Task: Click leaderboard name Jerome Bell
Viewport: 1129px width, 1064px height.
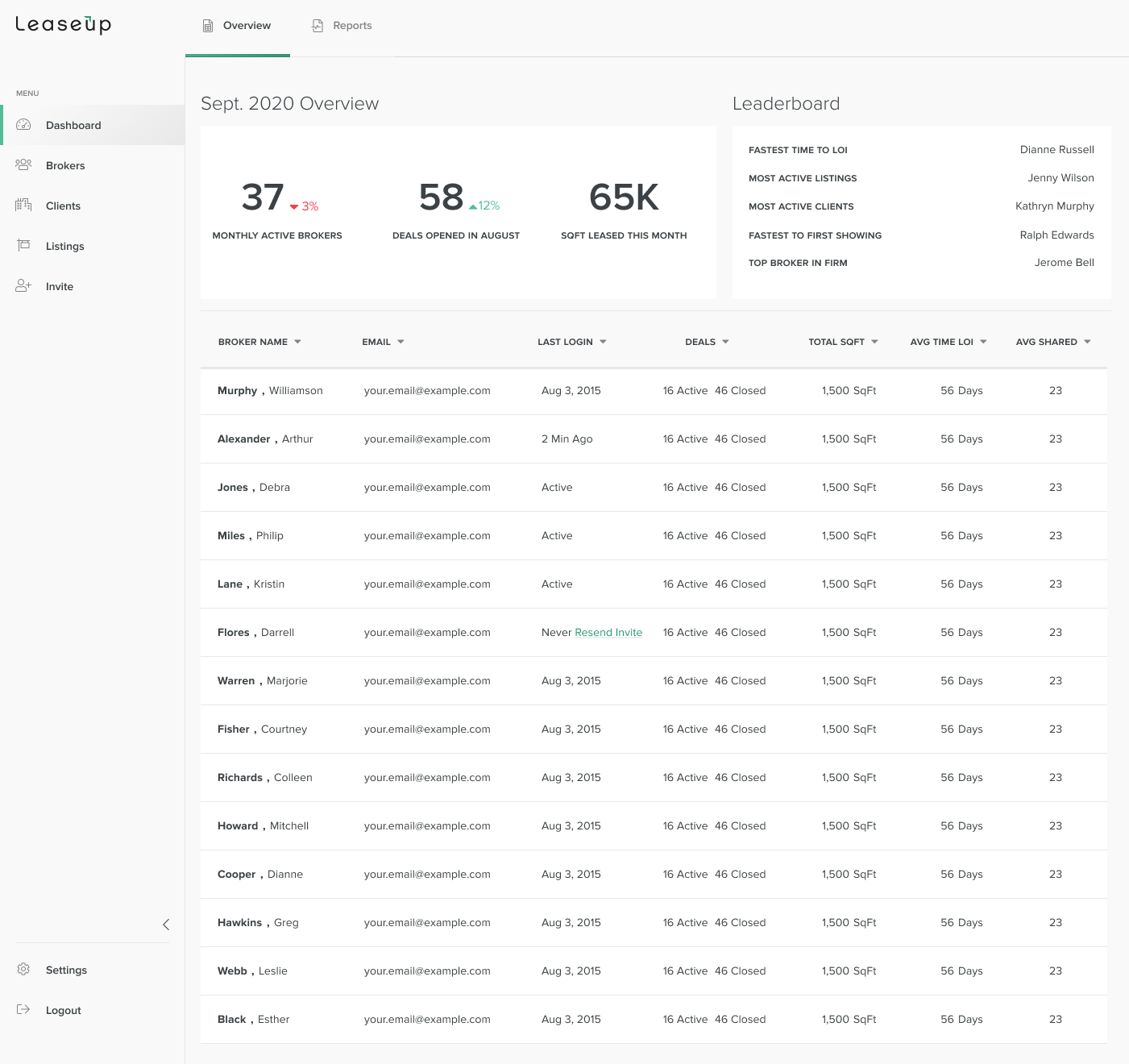Action: pyautogui.click(x=1064, y=263)
